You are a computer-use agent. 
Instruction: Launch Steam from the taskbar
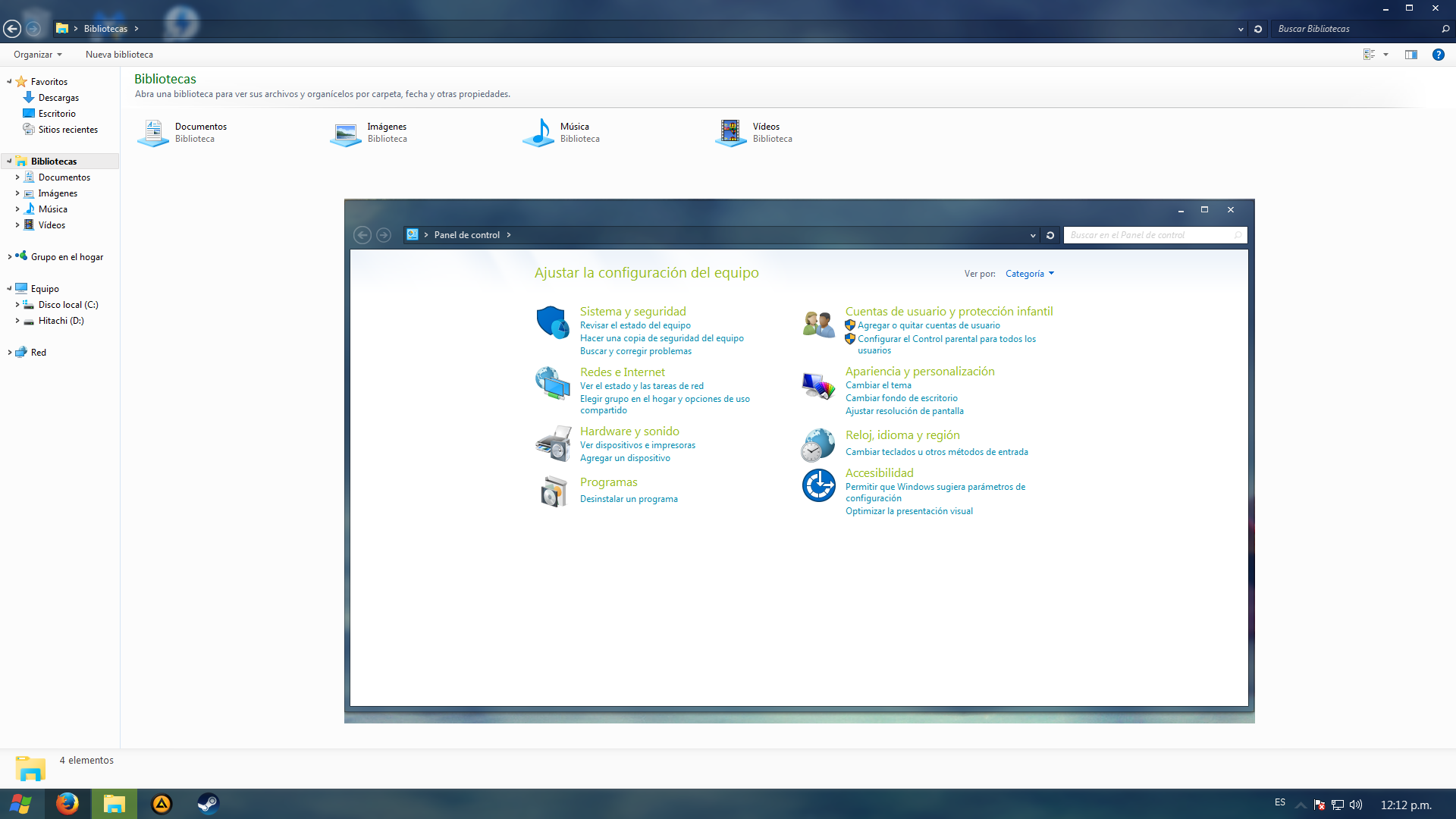(x=209, y=804)
